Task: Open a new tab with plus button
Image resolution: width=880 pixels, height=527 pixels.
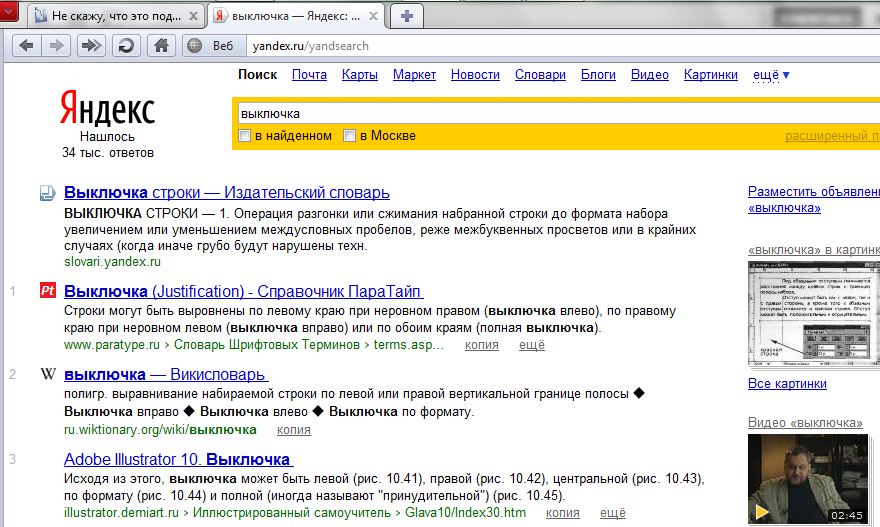Action: (x=407, y=16)
